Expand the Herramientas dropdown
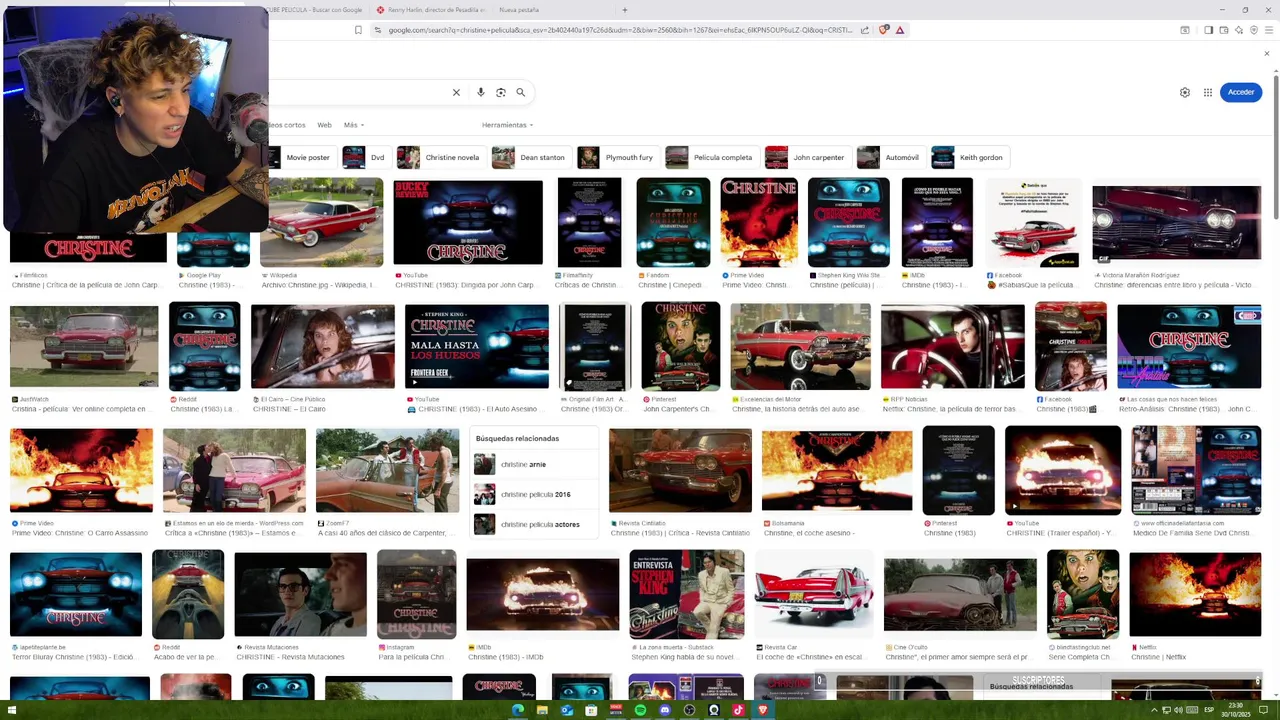1280x720 pixels. 508,125
